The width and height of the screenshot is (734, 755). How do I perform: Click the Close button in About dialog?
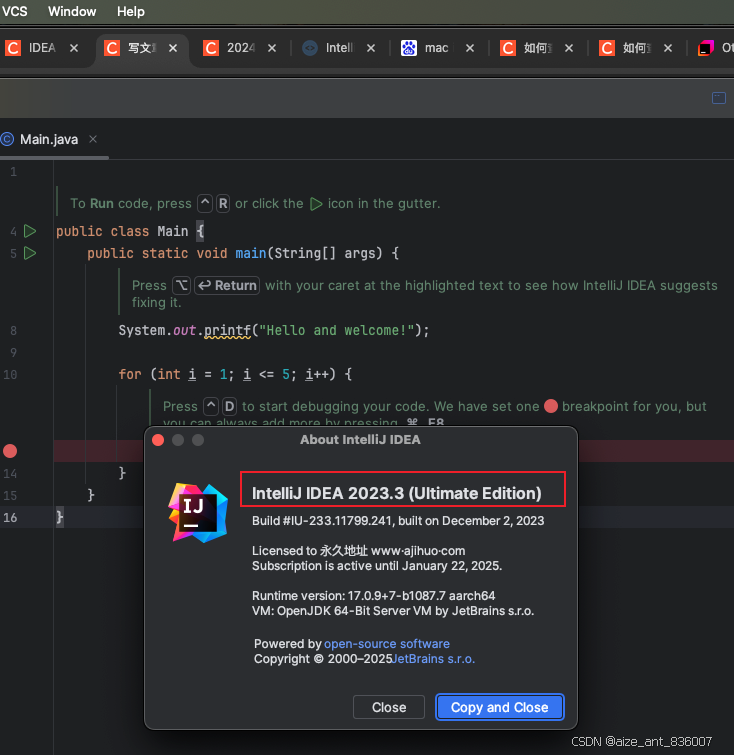389,707
